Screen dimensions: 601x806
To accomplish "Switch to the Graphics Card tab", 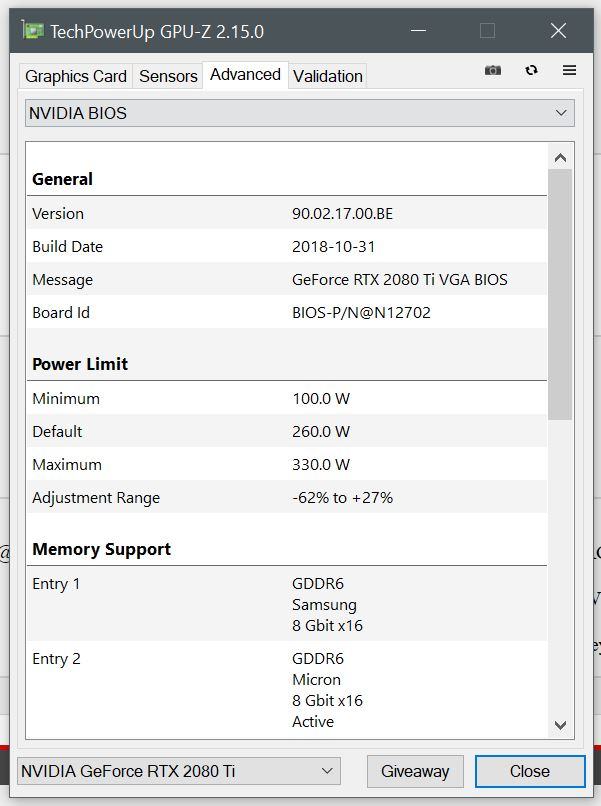I will pos(76,76).
